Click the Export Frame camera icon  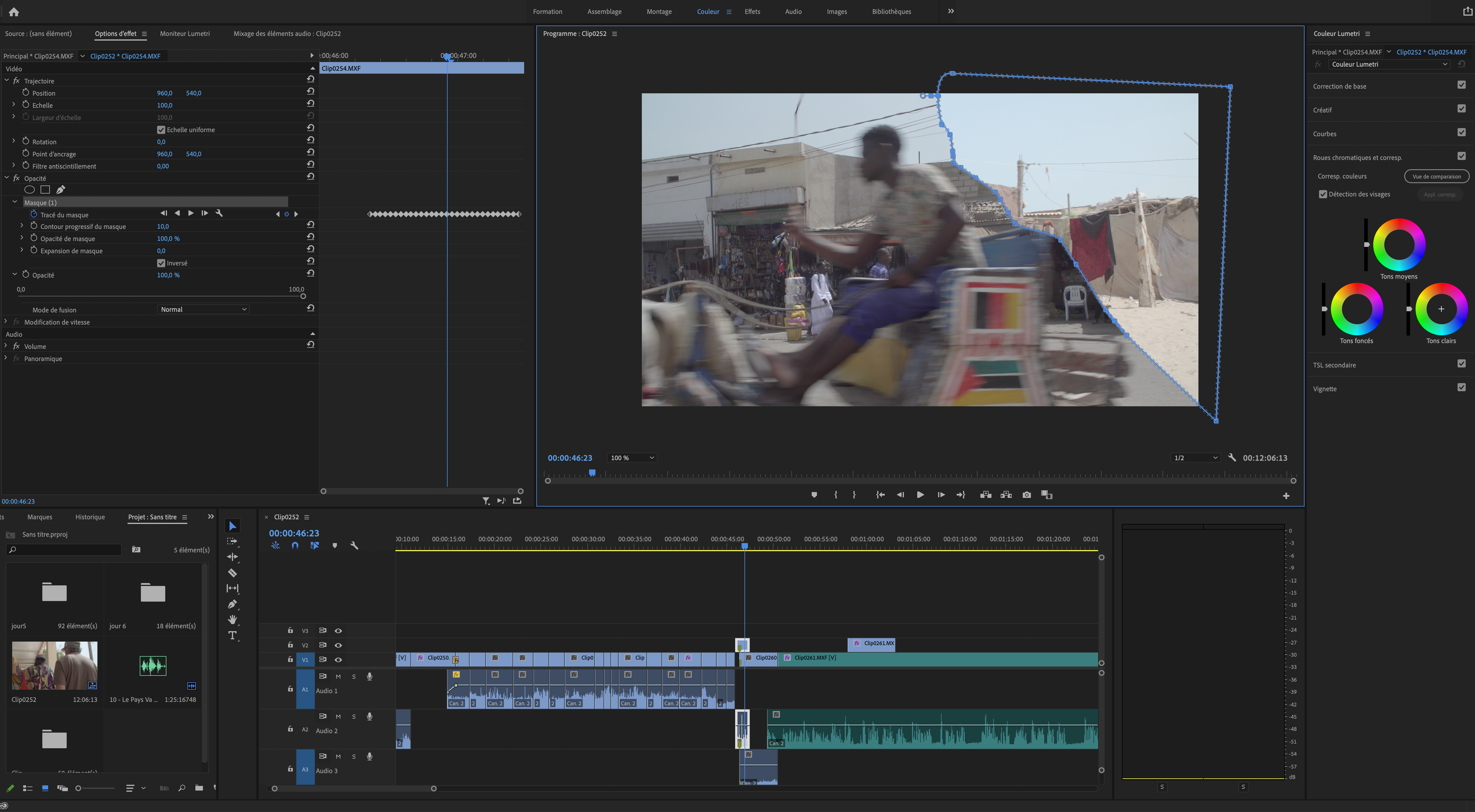tap(1027, 495)
